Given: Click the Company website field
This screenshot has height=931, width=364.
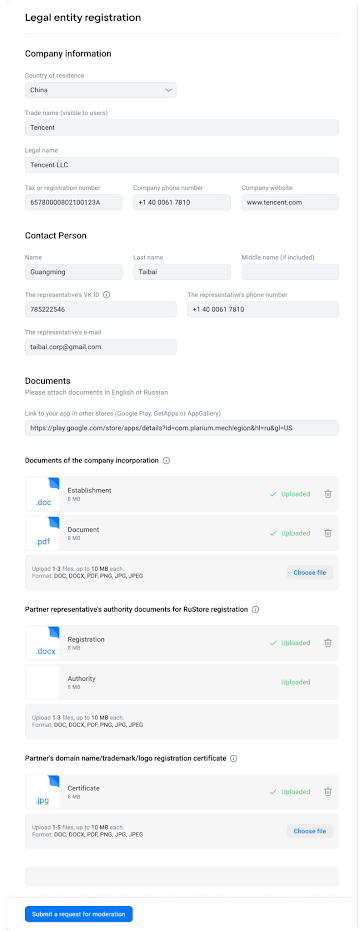Looking at the screenshot, I should point(290,202).
